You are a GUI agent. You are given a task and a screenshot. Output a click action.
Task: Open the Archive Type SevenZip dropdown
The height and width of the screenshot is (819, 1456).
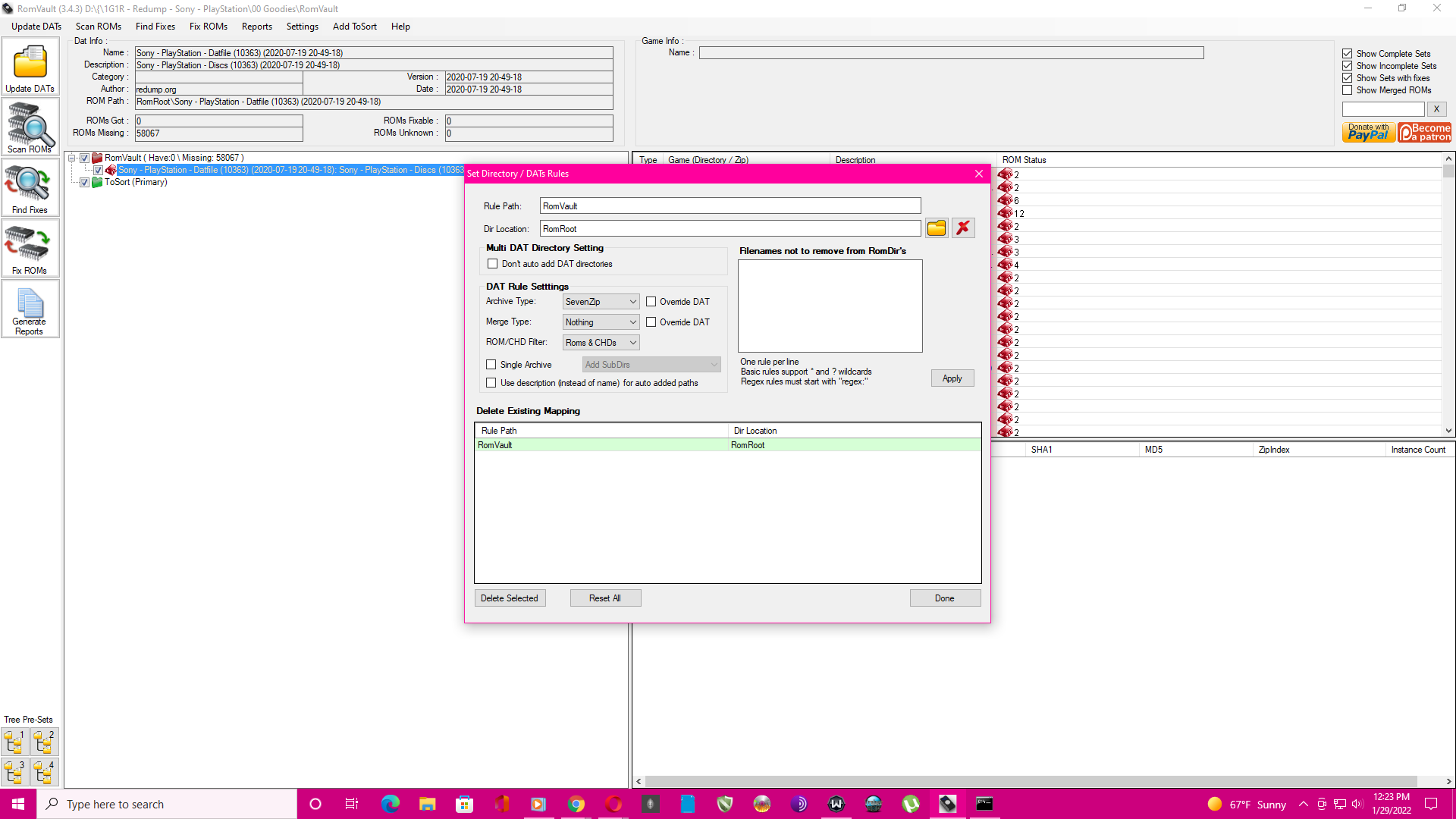coord(601,302)
